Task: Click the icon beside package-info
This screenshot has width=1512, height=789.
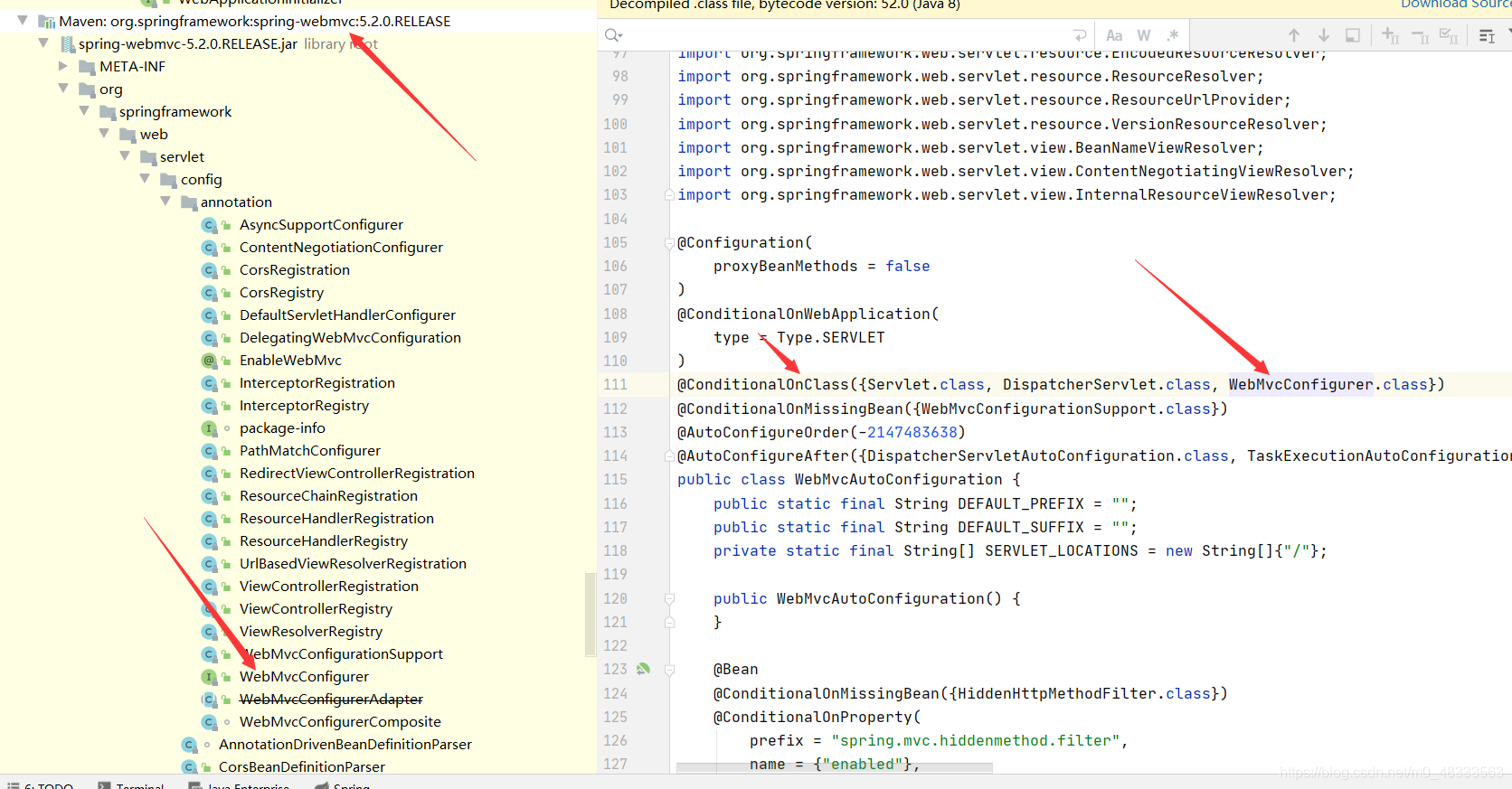Action: [x=209, y=428]
